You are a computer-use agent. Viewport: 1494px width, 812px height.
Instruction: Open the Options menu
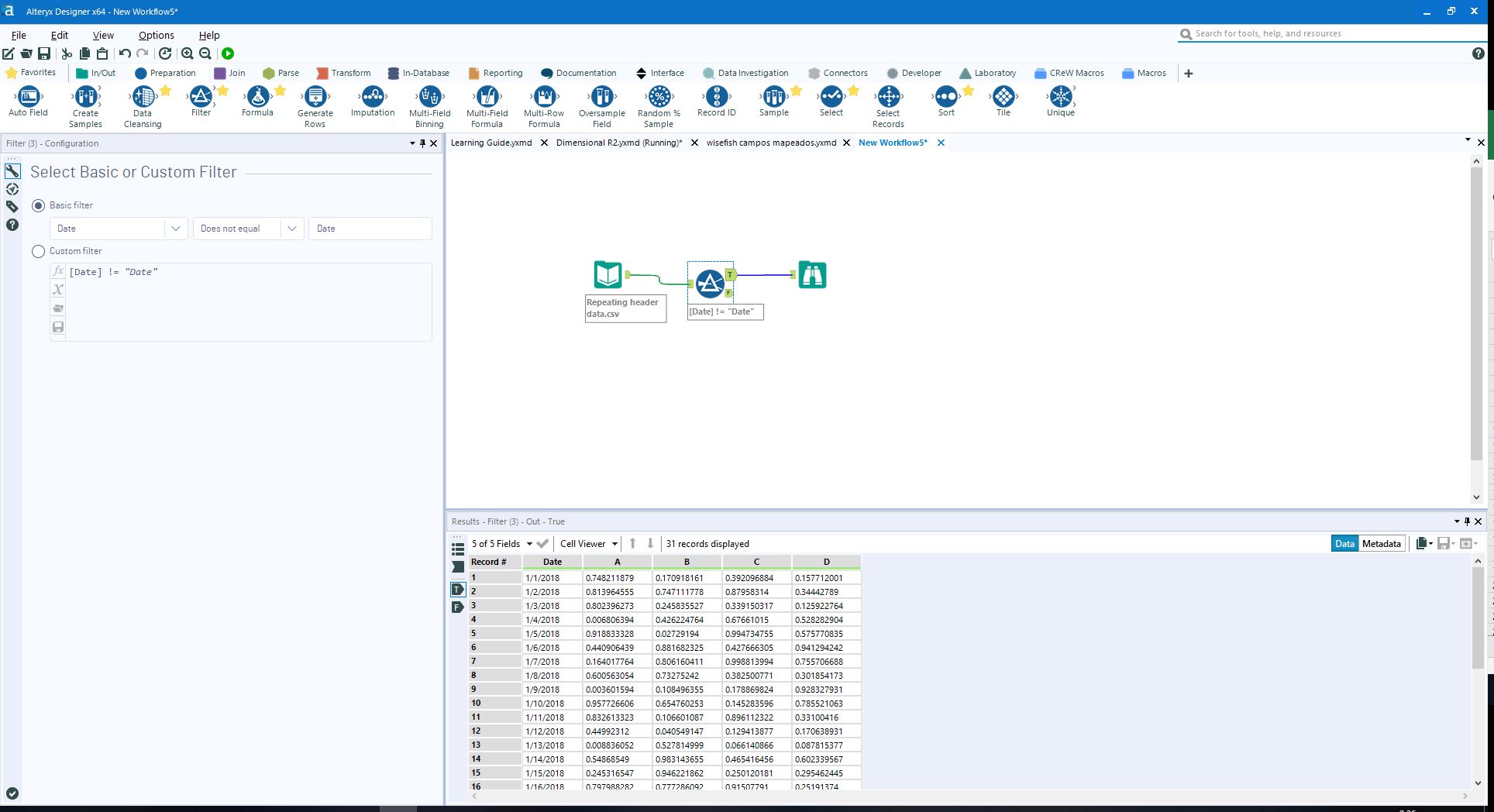click(155, 35)
